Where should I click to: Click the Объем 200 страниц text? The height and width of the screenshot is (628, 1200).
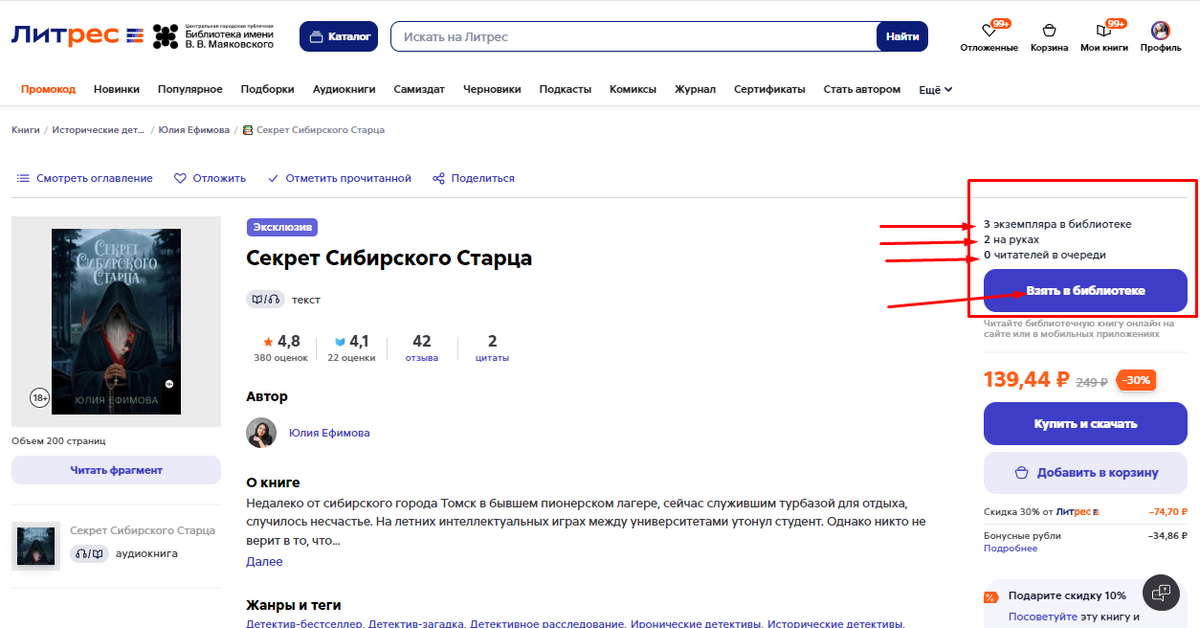click(x=58, y=440)
